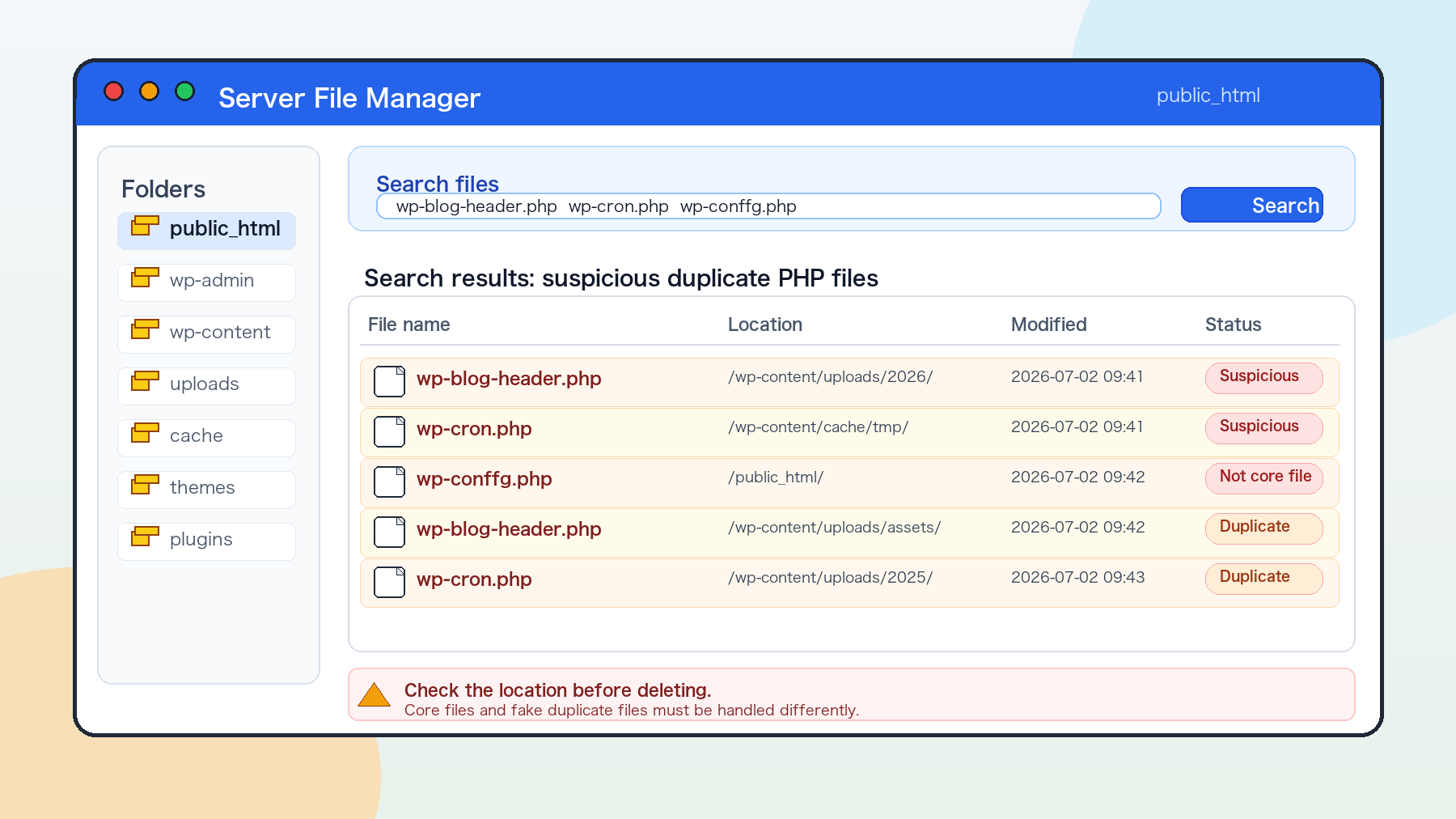Sort by the Modified column header
Screen dimensions: 1456x819
[1049, 325]
